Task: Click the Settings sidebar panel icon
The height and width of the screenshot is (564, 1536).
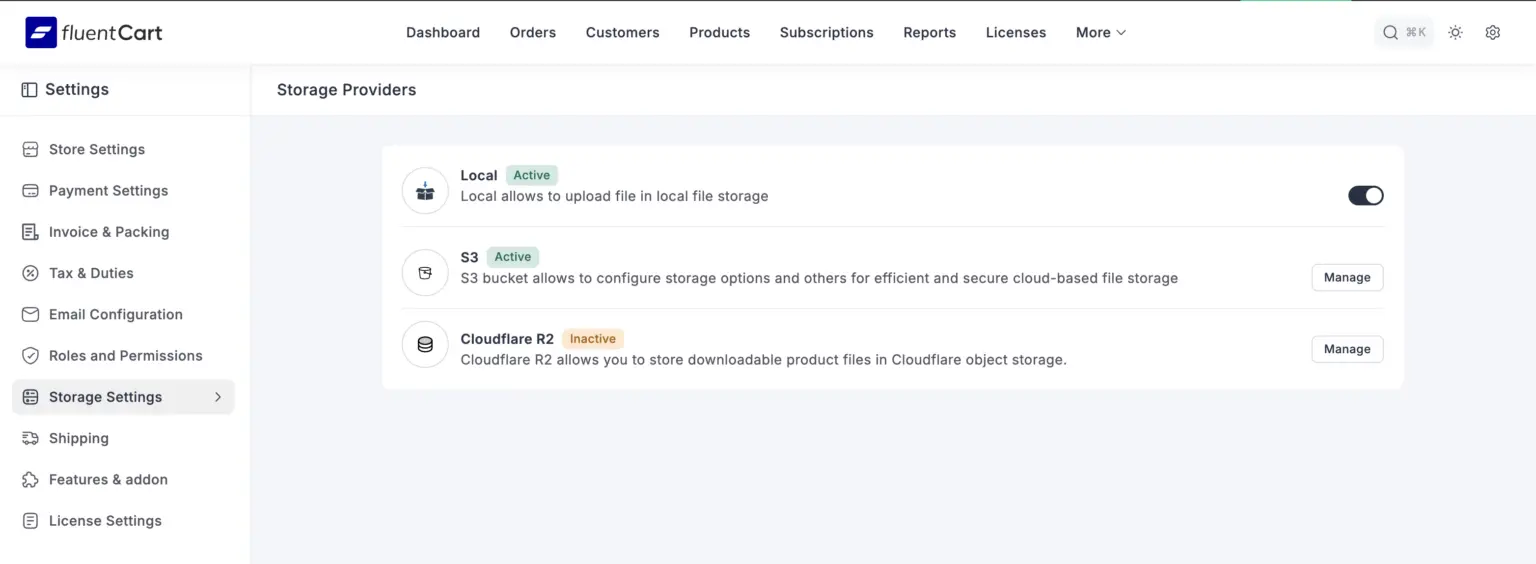Action: point(29,90)
